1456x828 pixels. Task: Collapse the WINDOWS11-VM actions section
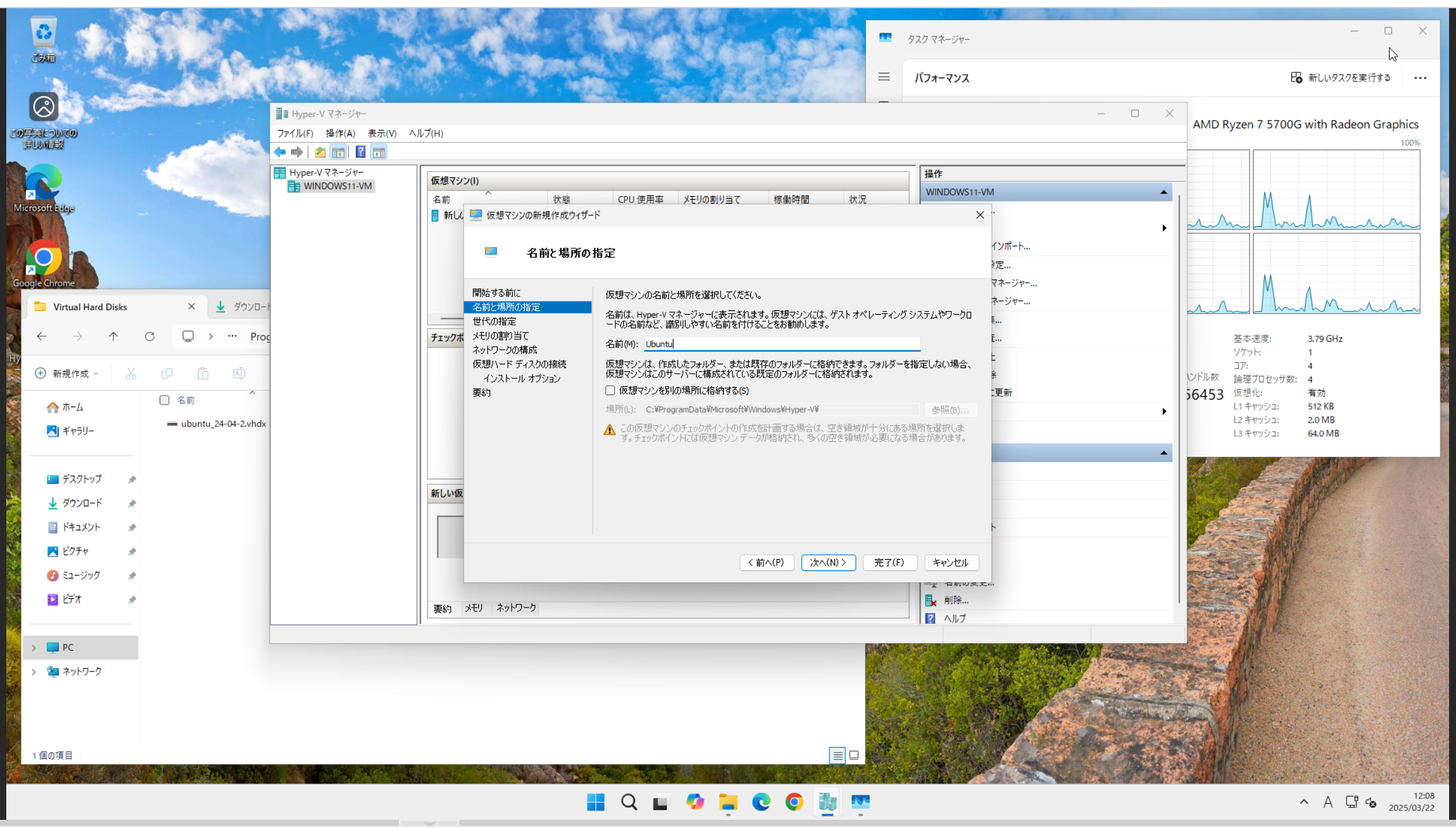[1163, 192]
